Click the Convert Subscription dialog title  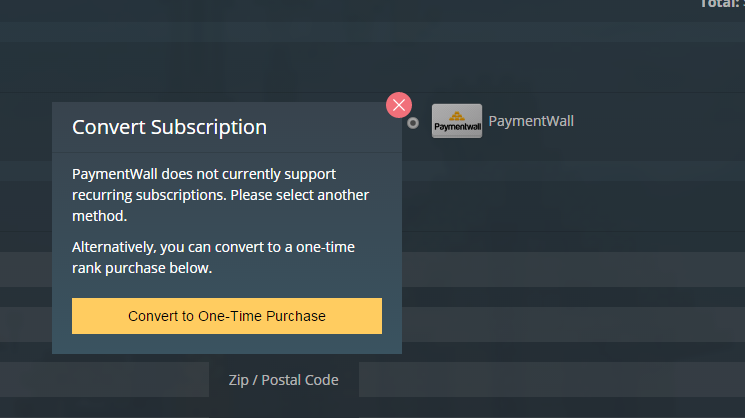pyautogui.click(x=169, y=127)
